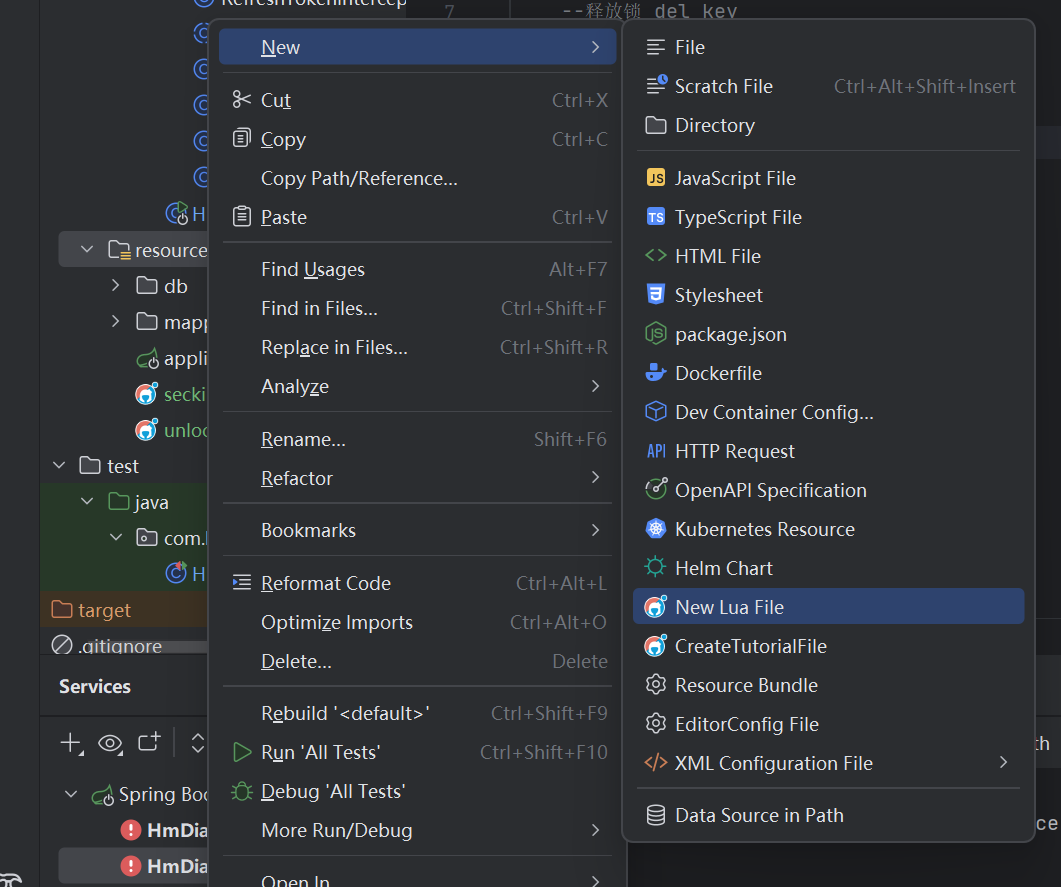This screenshot has width=1061, height=887.
Task: Click the Debug 'All Tests' bug icon
Action: tap(242, 791)
